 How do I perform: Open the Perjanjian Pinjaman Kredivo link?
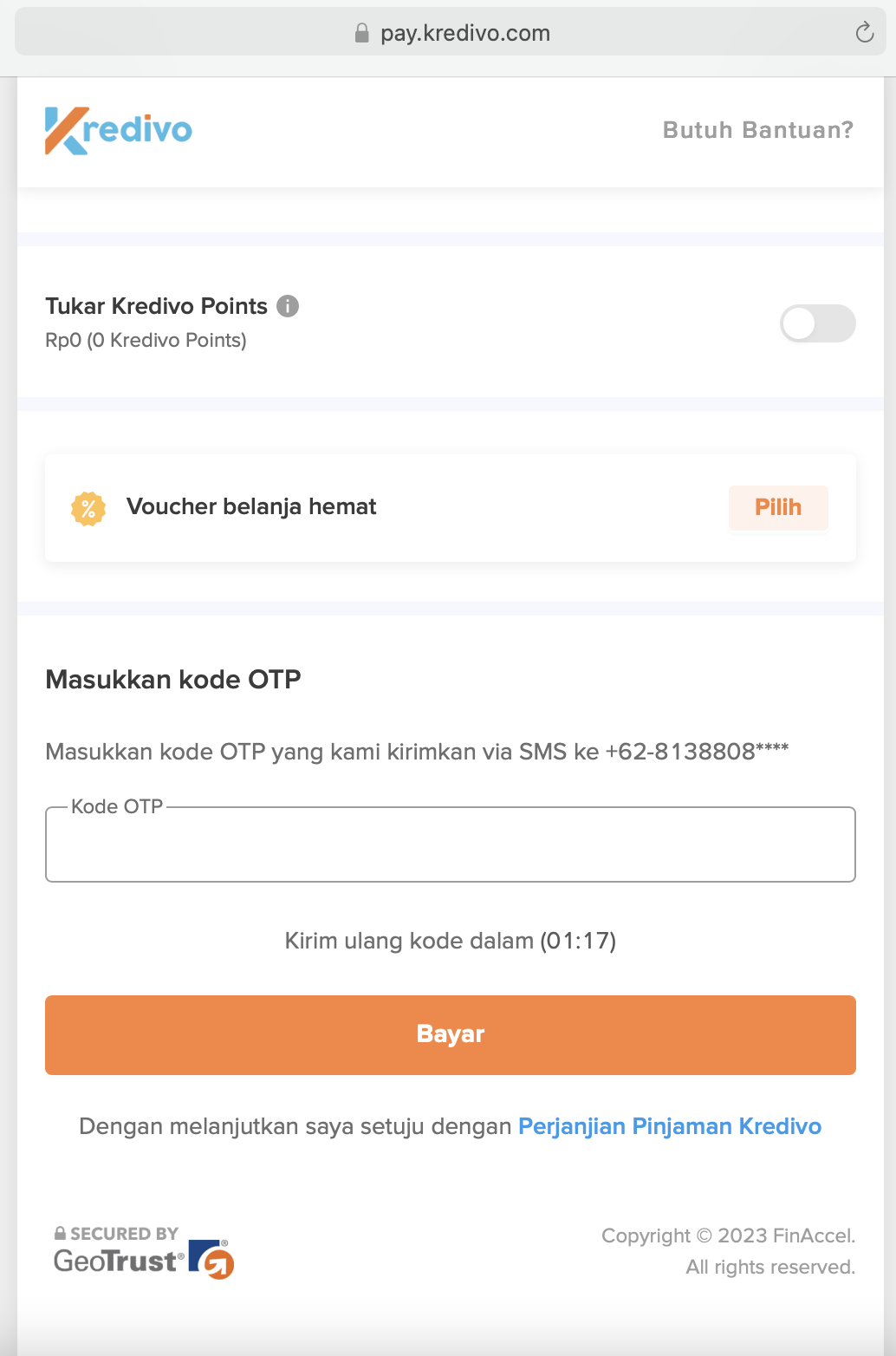670,1126
